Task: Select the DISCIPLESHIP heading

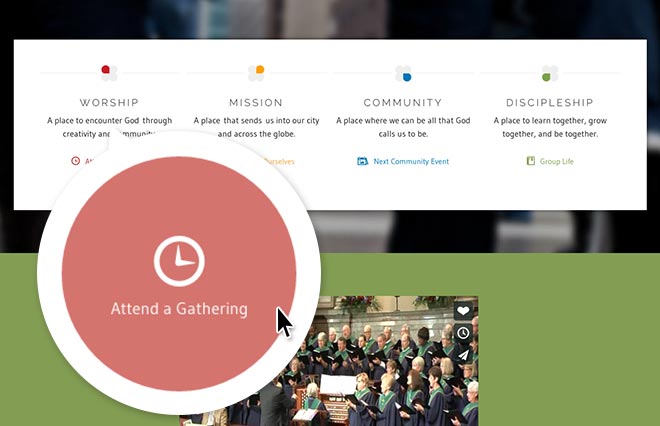Action: click(550, 102)
